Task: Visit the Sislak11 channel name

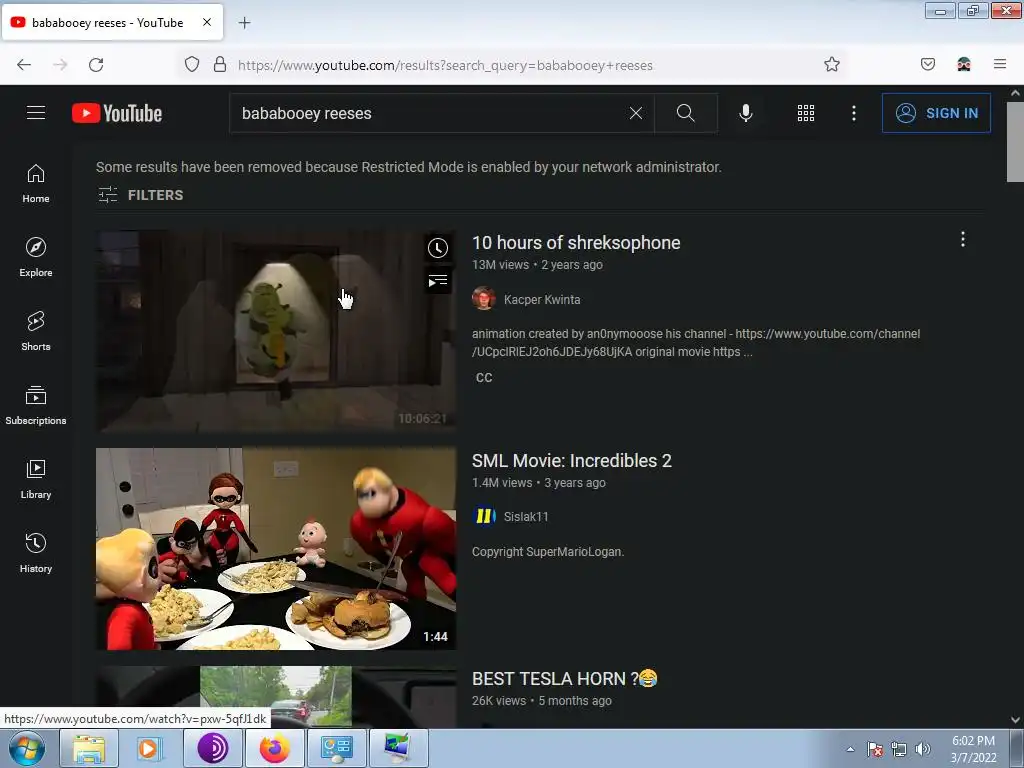Action: click(x=526, y=517)
